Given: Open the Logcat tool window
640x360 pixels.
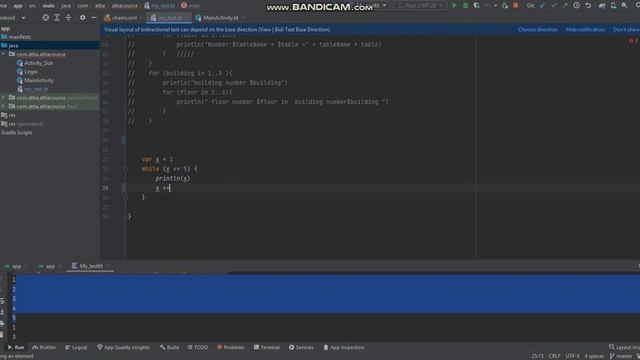Looking at the screenshot, I should (x=76, y=347).
